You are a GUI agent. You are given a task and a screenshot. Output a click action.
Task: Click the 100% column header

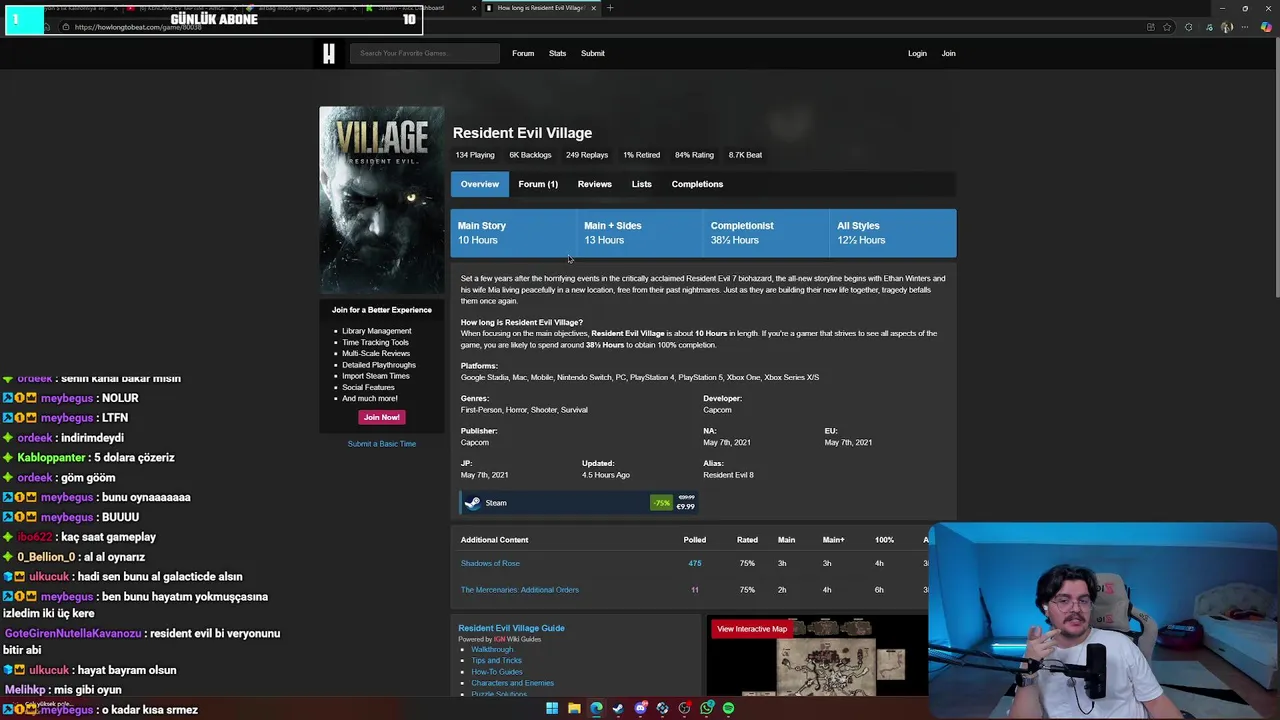click(884, 540)
